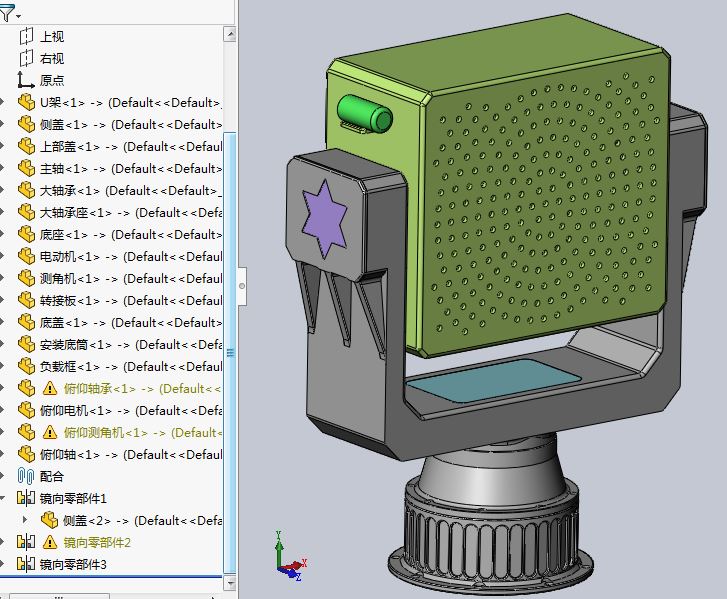Select 右视 plane label

[x=52, y=58]
